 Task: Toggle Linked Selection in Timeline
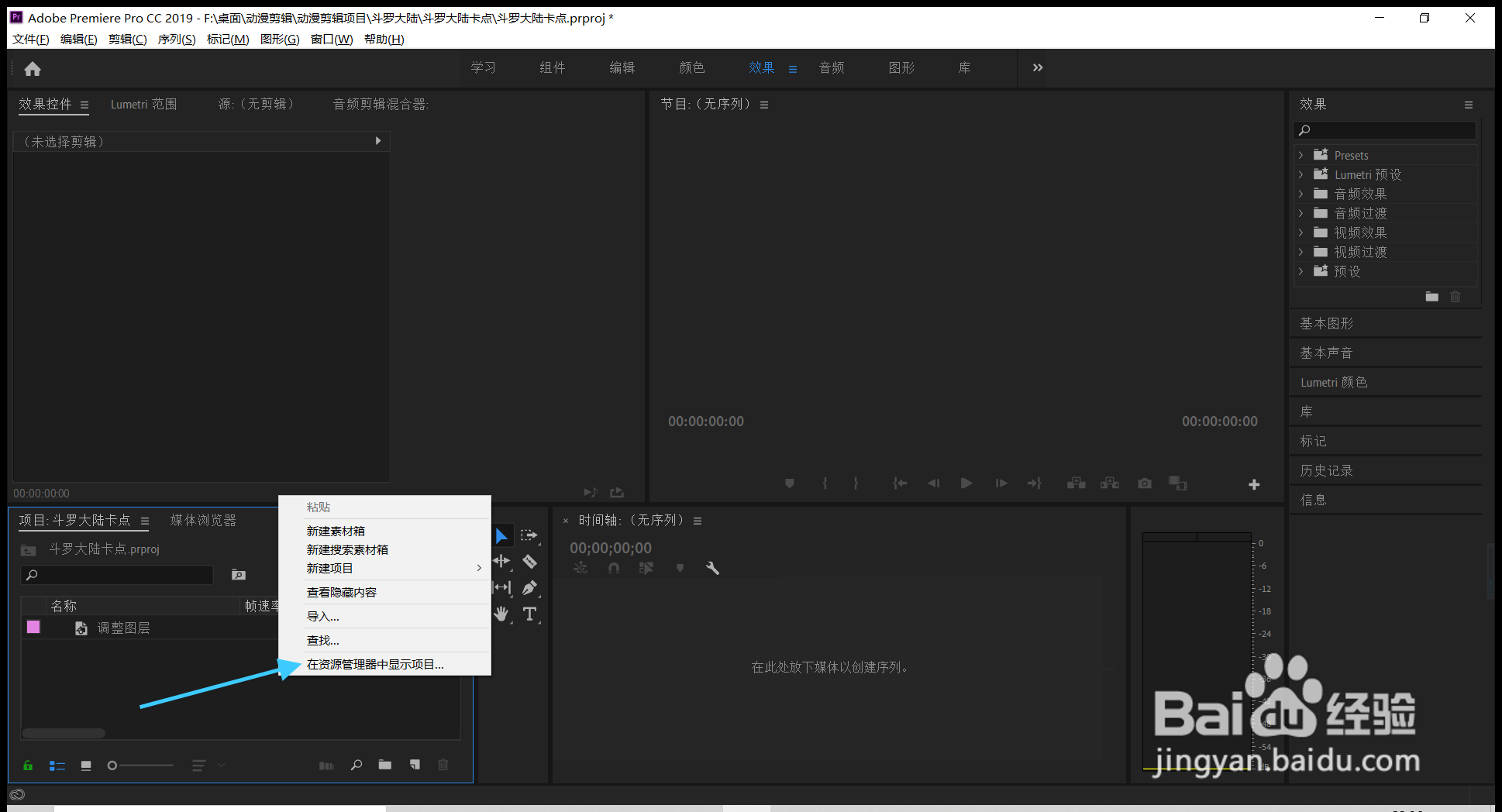click(646, 568)
